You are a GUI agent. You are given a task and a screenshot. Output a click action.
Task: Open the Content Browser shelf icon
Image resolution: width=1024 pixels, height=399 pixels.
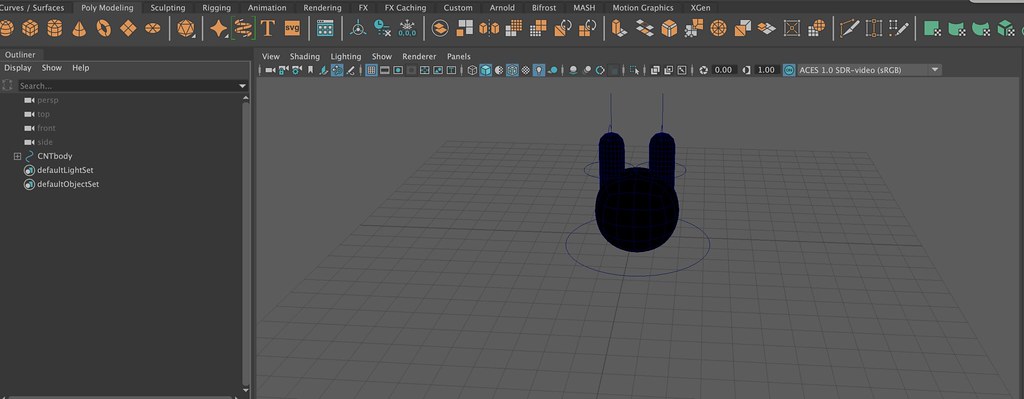(325, 28)
